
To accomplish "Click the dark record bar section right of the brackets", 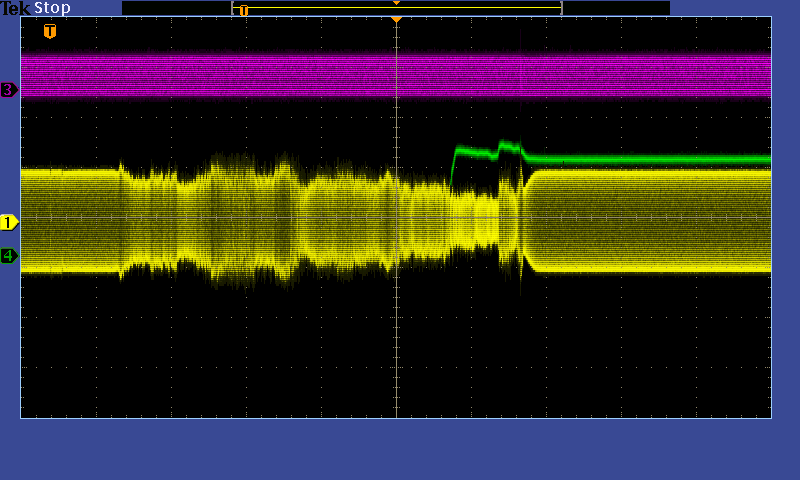I will pyautogui.click(x=615, y=8).
